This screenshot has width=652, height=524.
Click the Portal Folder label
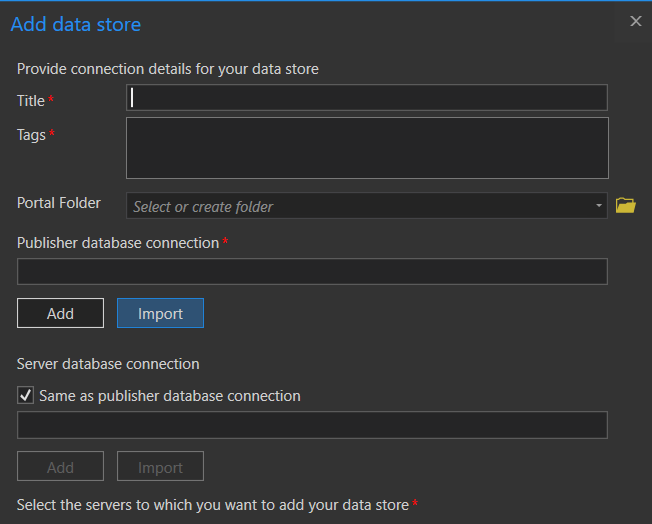pos(59,203)
